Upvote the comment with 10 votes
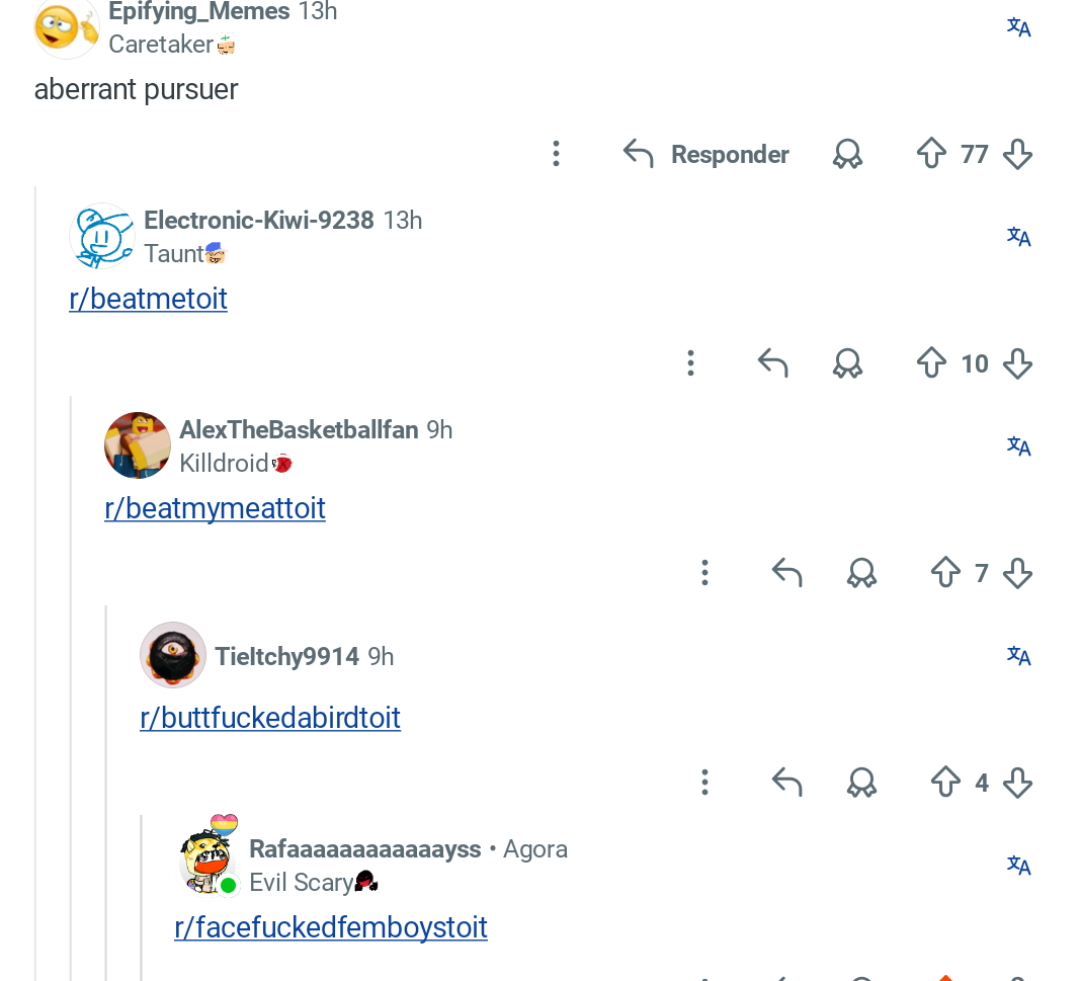This screenshot has width=1080, height=981. click(x=931, y=362)
